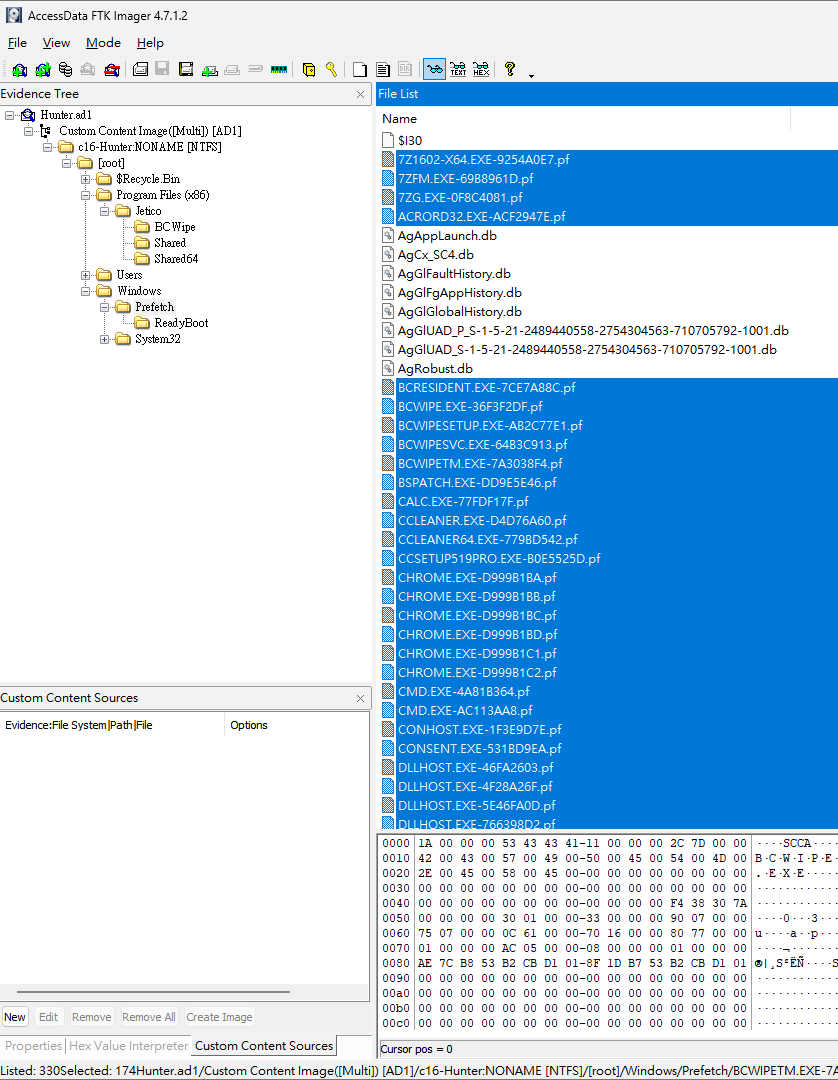Toggle automatic file type view (glasses)

click(434, 70)
